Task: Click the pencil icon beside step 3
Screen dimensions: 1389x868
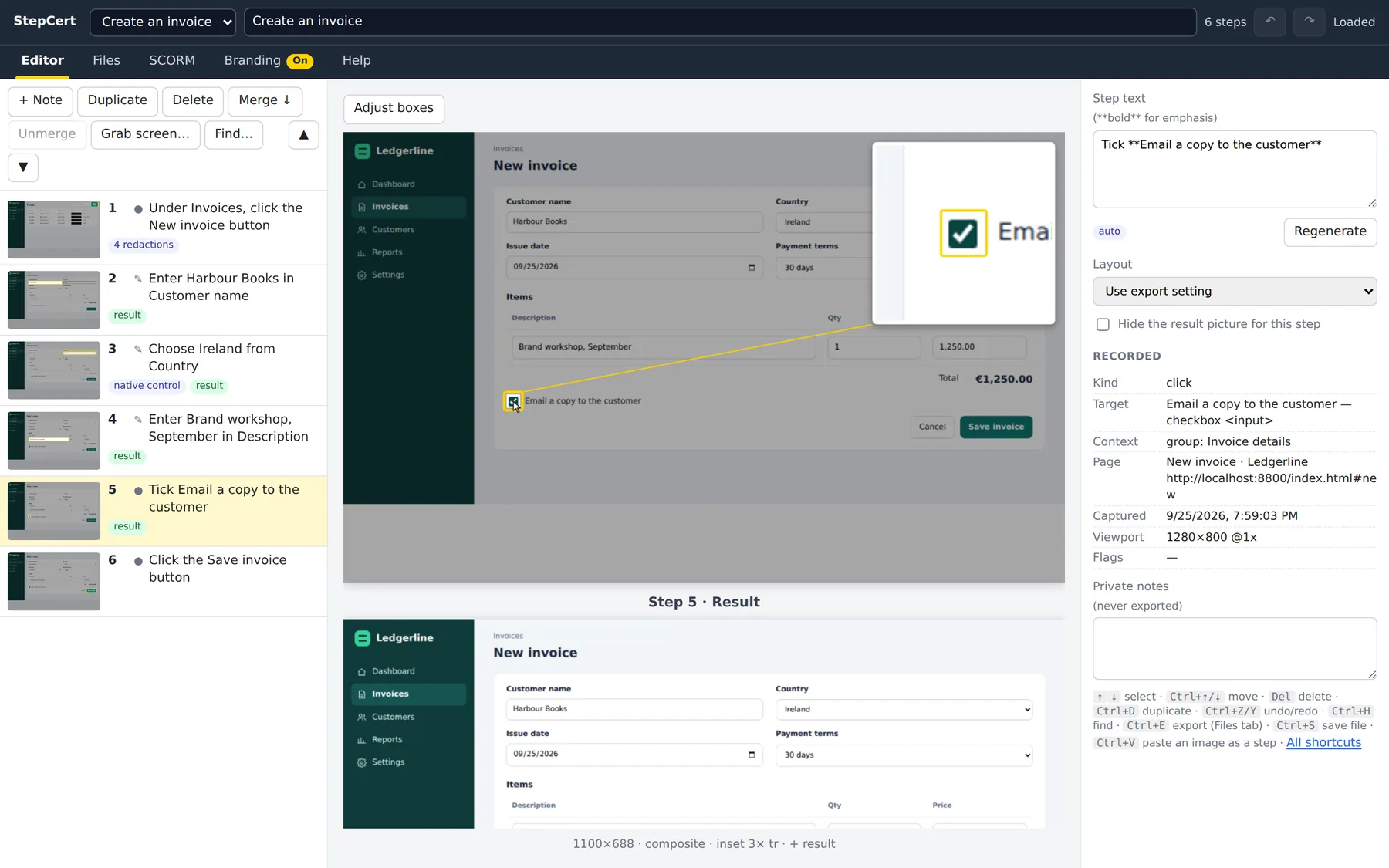Action: (138, 349)
